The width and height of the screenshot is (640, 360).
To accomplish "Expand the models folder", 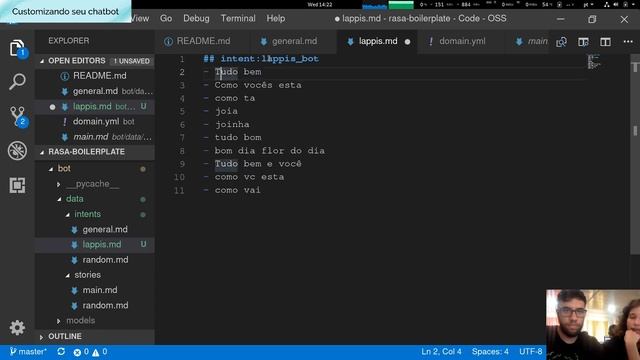I will click(59, 321).
